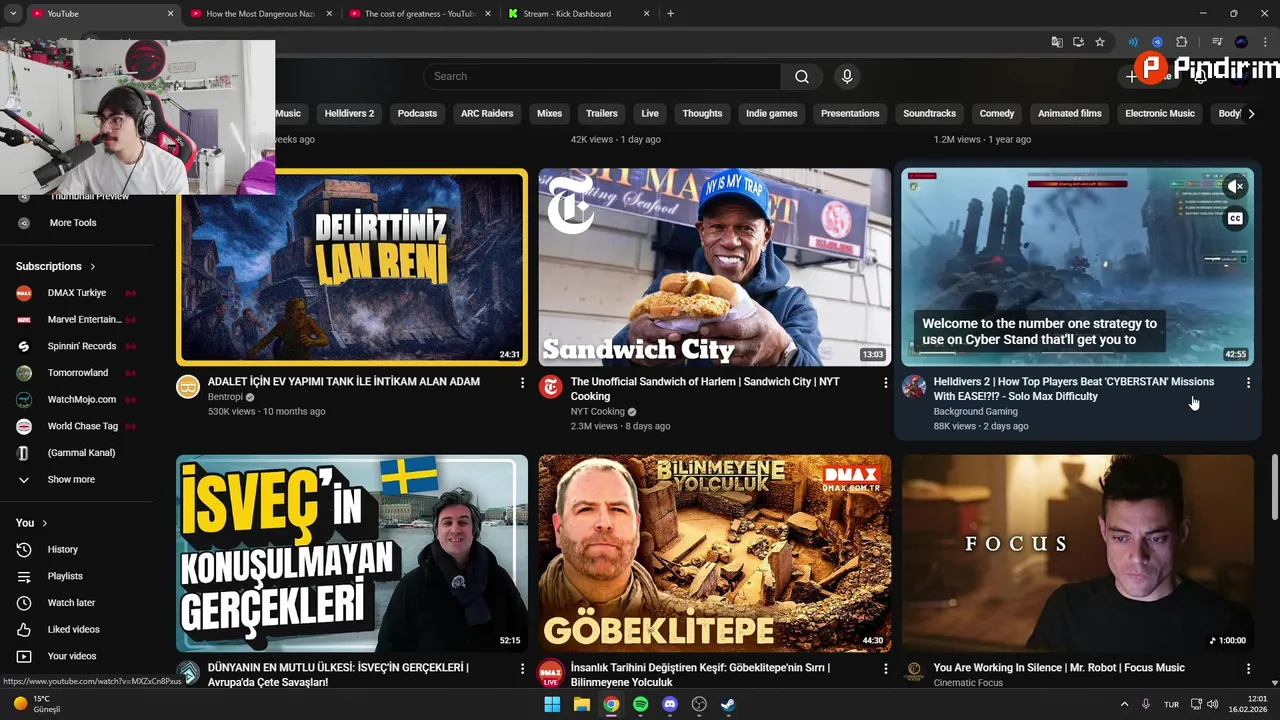
Task: Select the Trailers category chip
Action: pyautogui.click(x=602, y=113)
